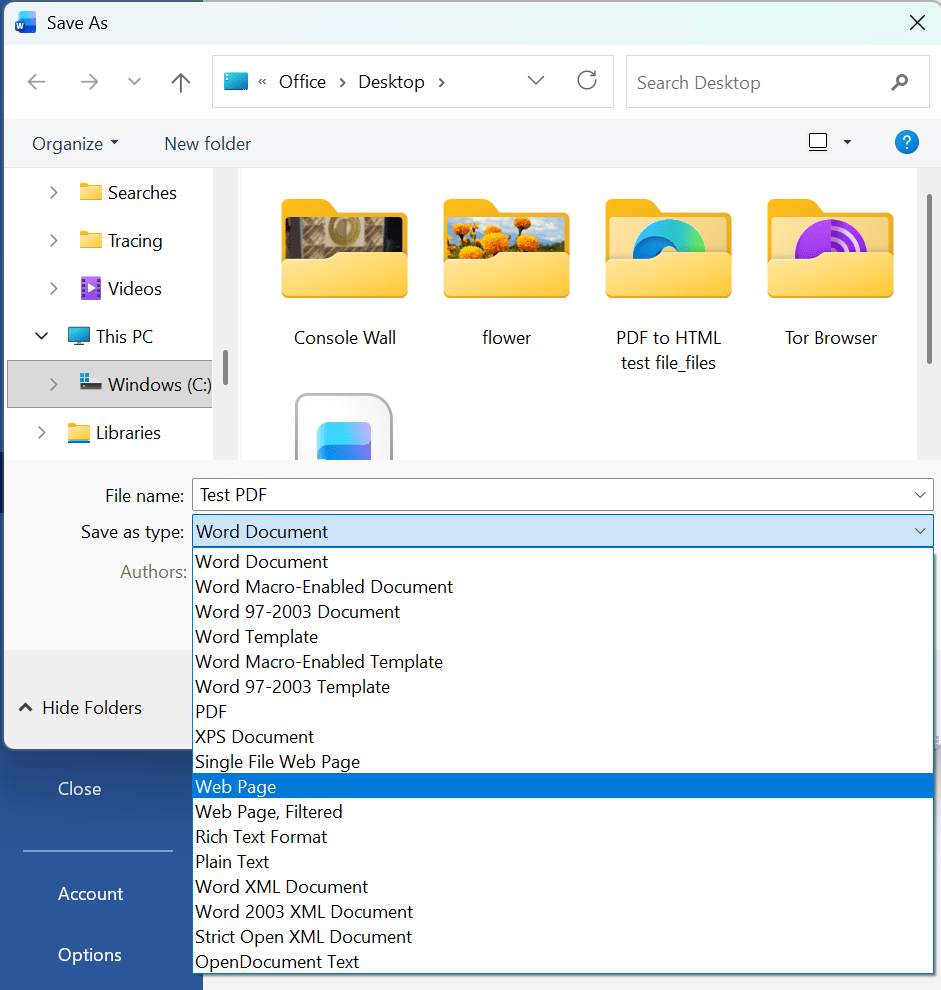Click the Refresh icon in address bar
The width and height of the screenshot is (941, 990).
pyautogui.click(x=587, y=82)
